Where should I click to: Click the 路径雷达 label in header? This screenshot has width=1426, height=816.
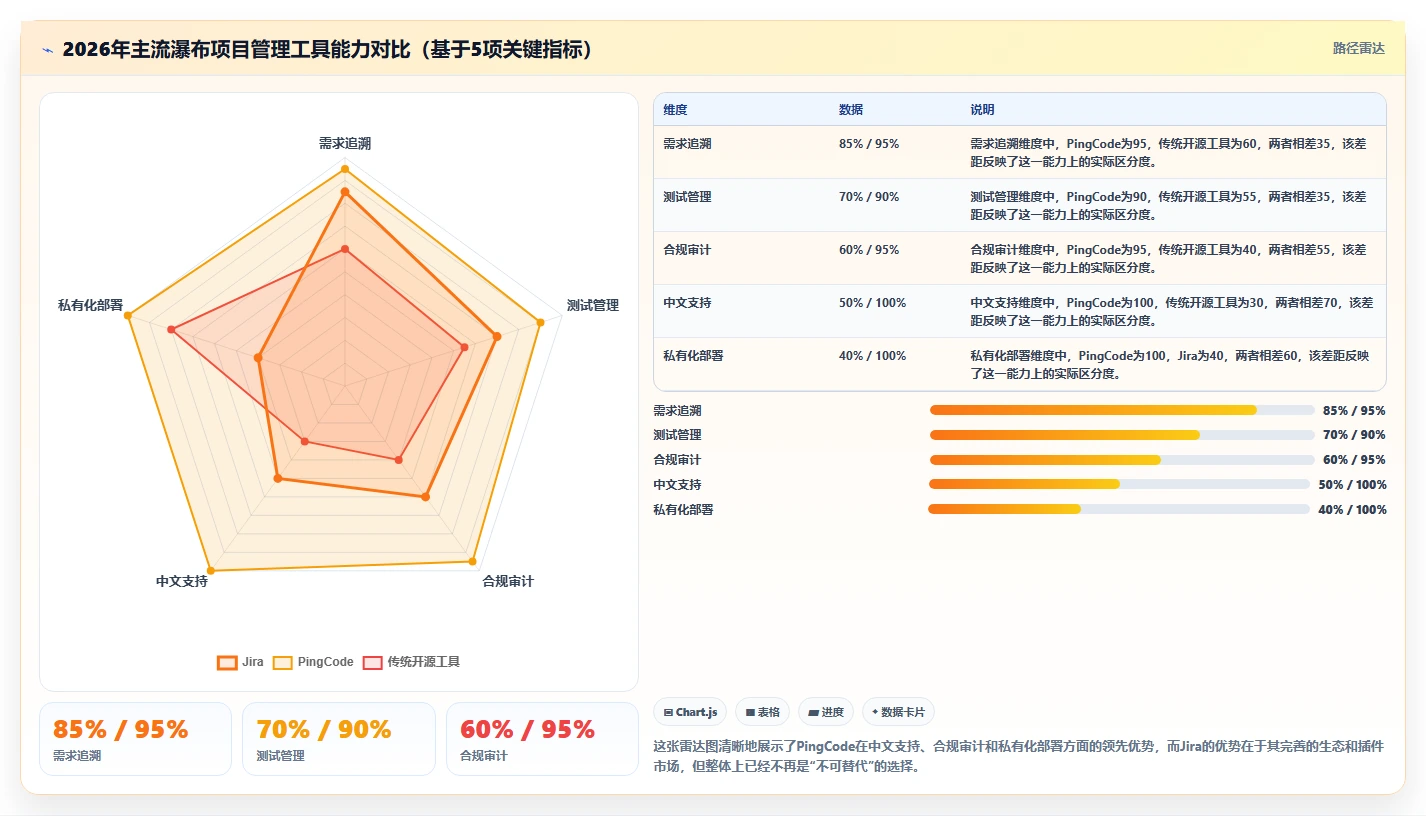click(x=1359, y=48)
